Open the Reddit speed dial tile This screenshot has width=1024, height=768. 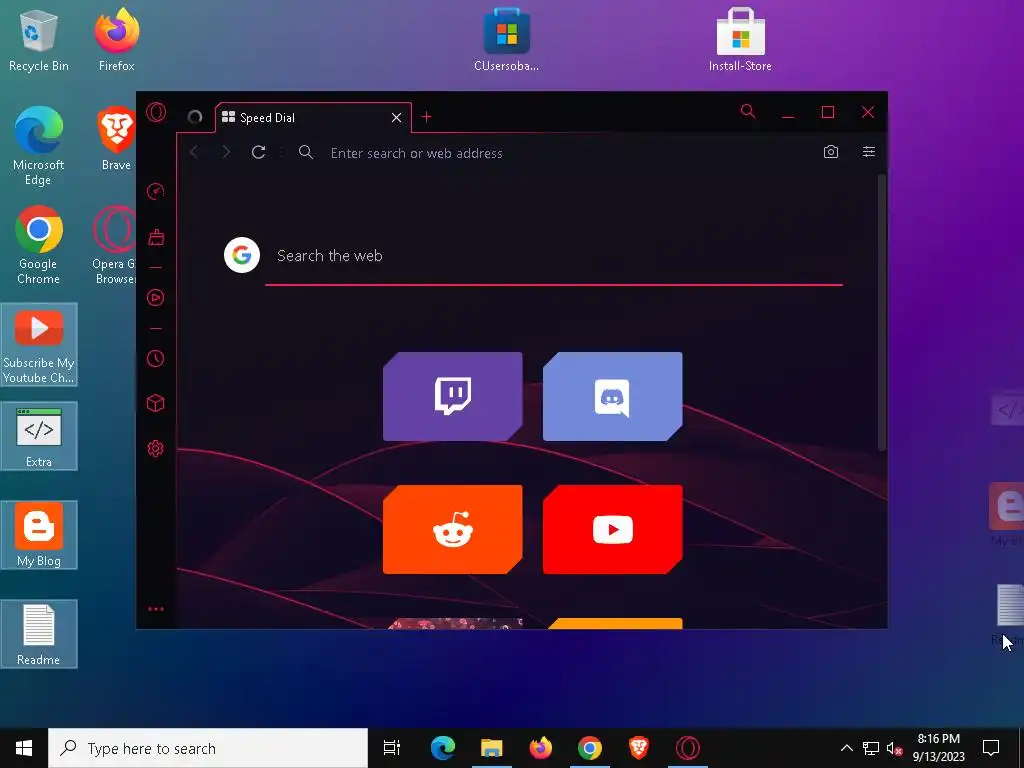(x=453, y=530)
